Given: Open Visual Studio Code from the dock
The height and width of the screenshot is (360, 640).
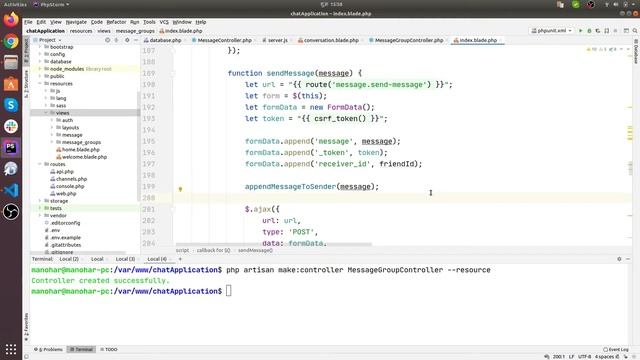Looking at the screenshot, I should coord(11,190).
